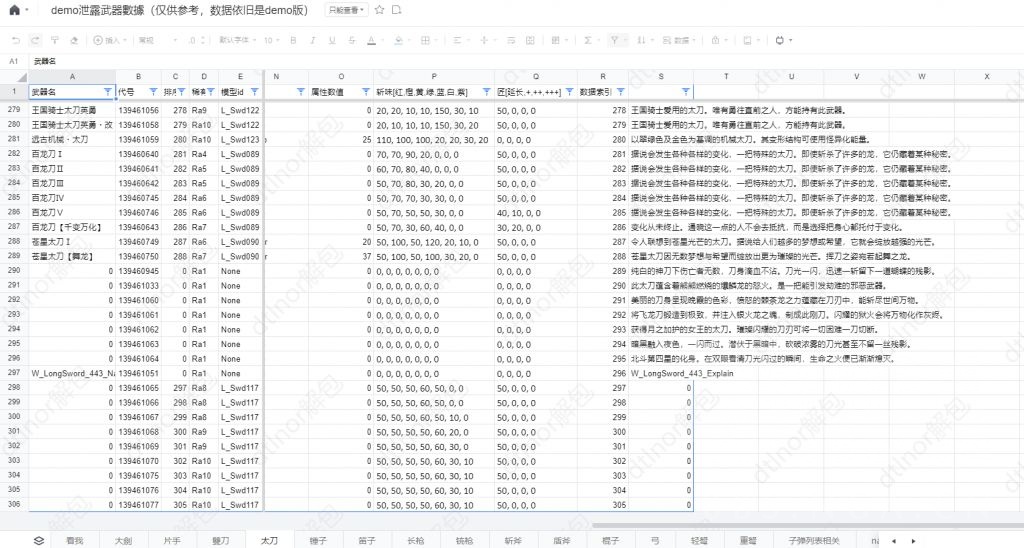Open the 数据 data dropdown in toolbar
Screen dimensions: 1024x548
[x=679, y=40]
